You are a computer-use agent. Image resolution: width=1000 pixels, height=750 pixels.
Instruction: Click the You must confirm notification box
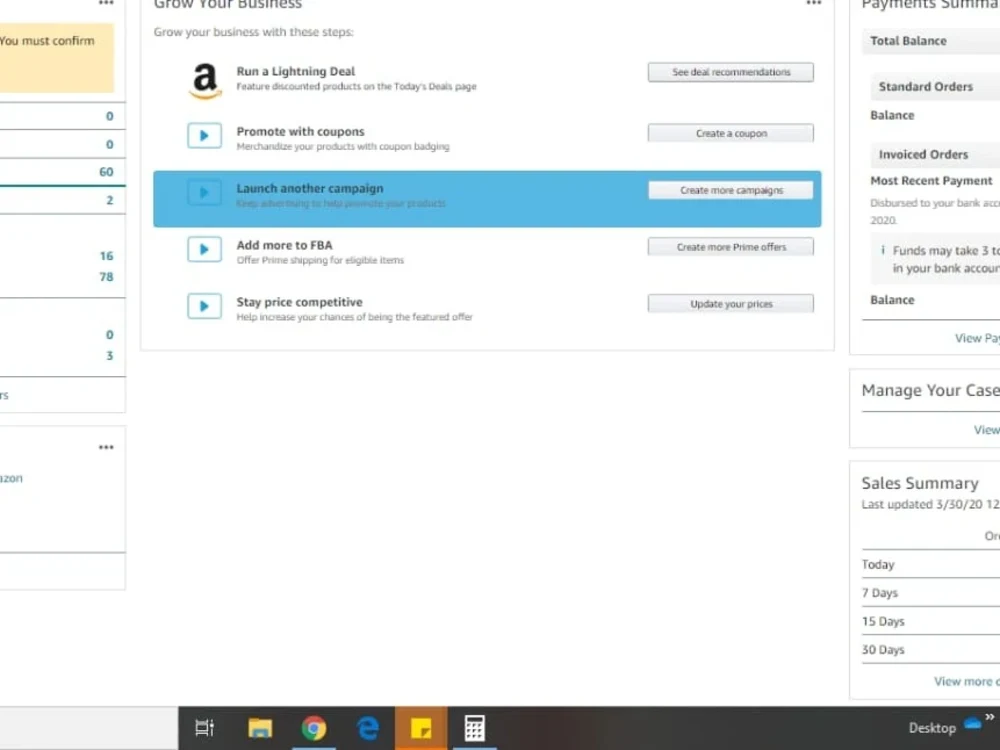coord(57,58)
